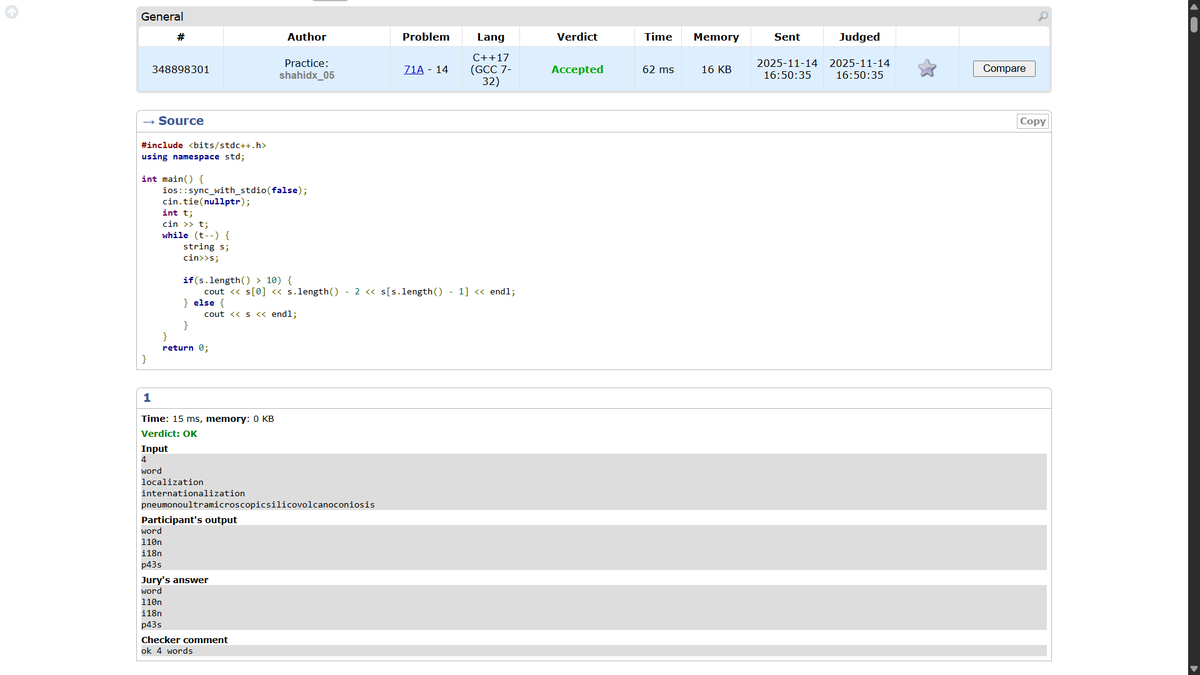Screen dimensions: 1200x675
Task: Click the 16 KB memory value
Action: pyautogui.click(x=716, y=69)
